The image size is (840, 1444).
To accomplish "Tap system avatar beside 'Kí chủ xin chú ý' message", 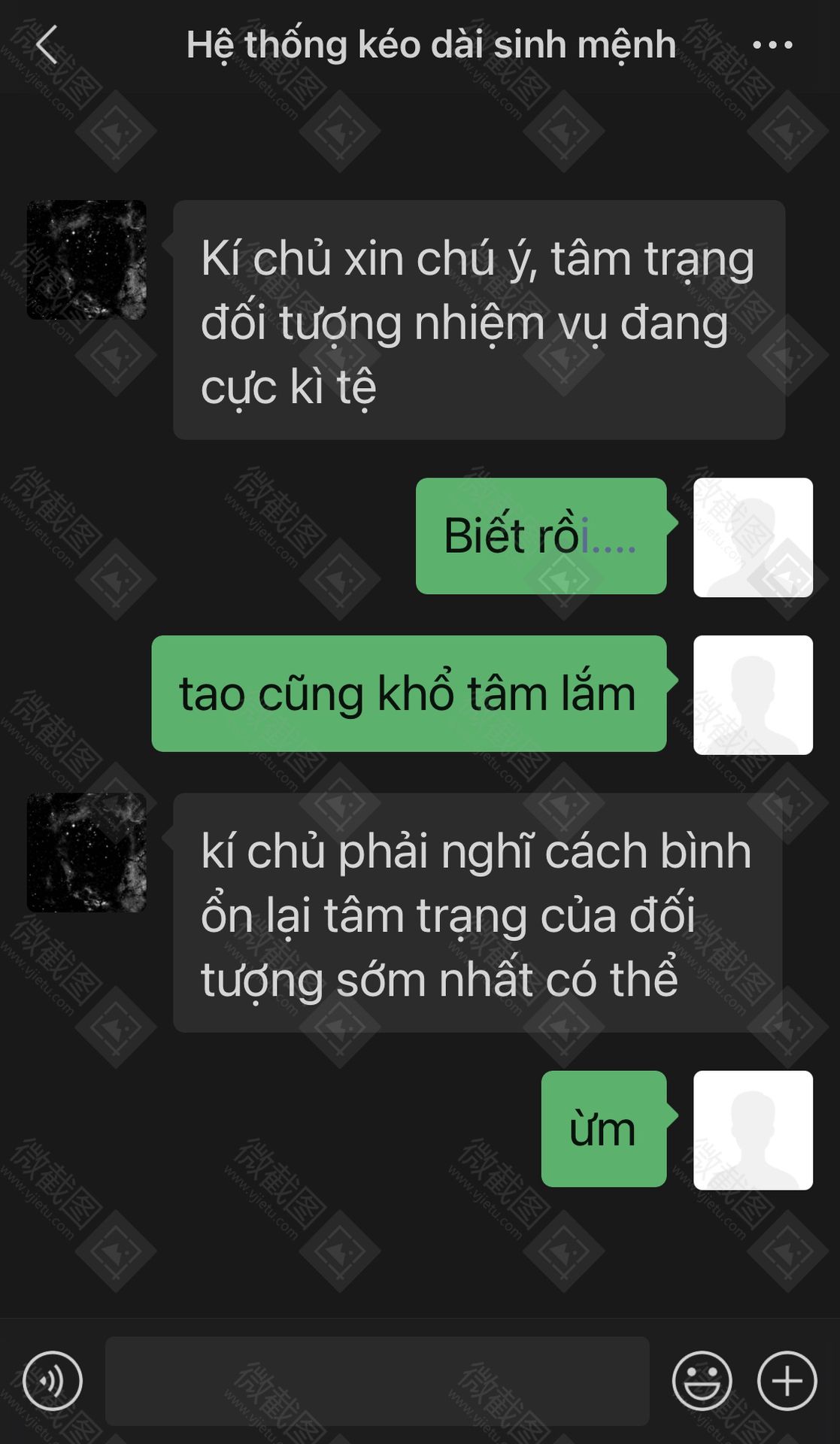I will 86,259.
